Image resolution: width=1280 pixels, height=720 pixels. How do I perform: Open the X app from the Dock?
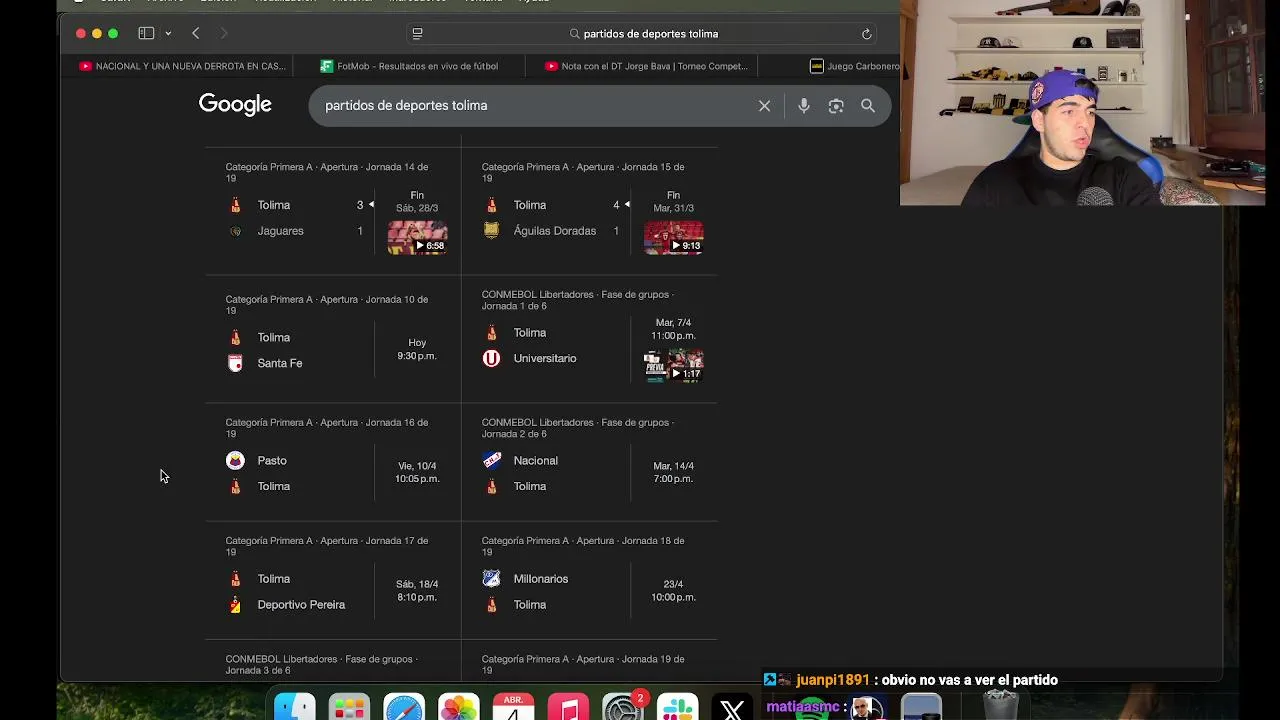(x=732, y=708)
